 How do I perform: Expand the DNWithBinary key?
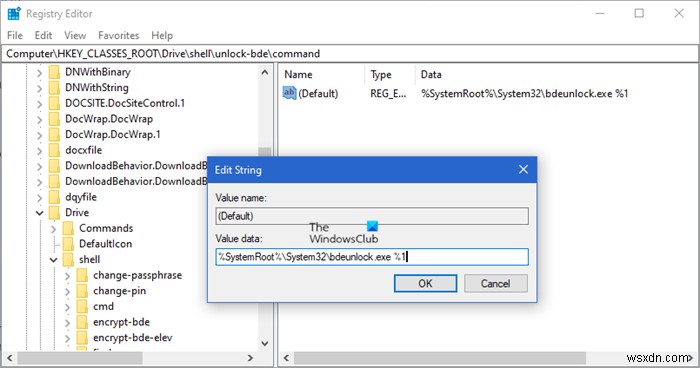coord(39,73)
